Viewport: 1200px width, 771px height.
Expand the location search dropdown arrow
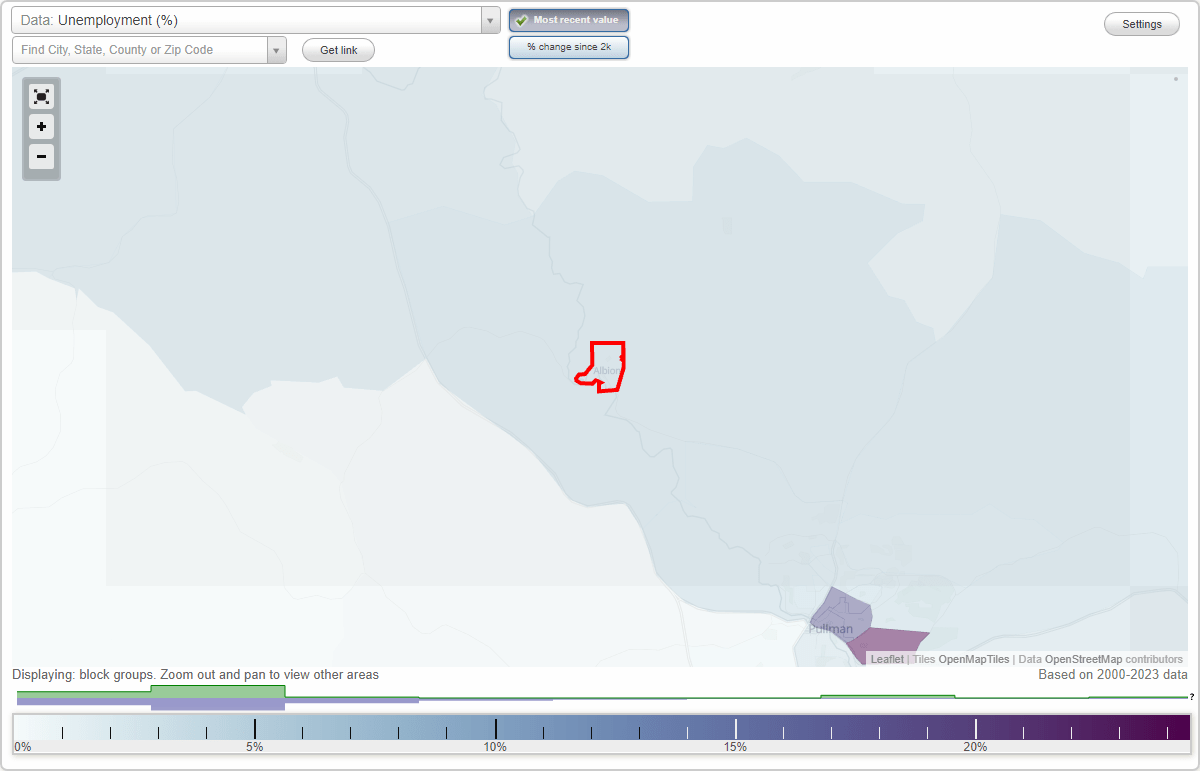click(276, 50)
